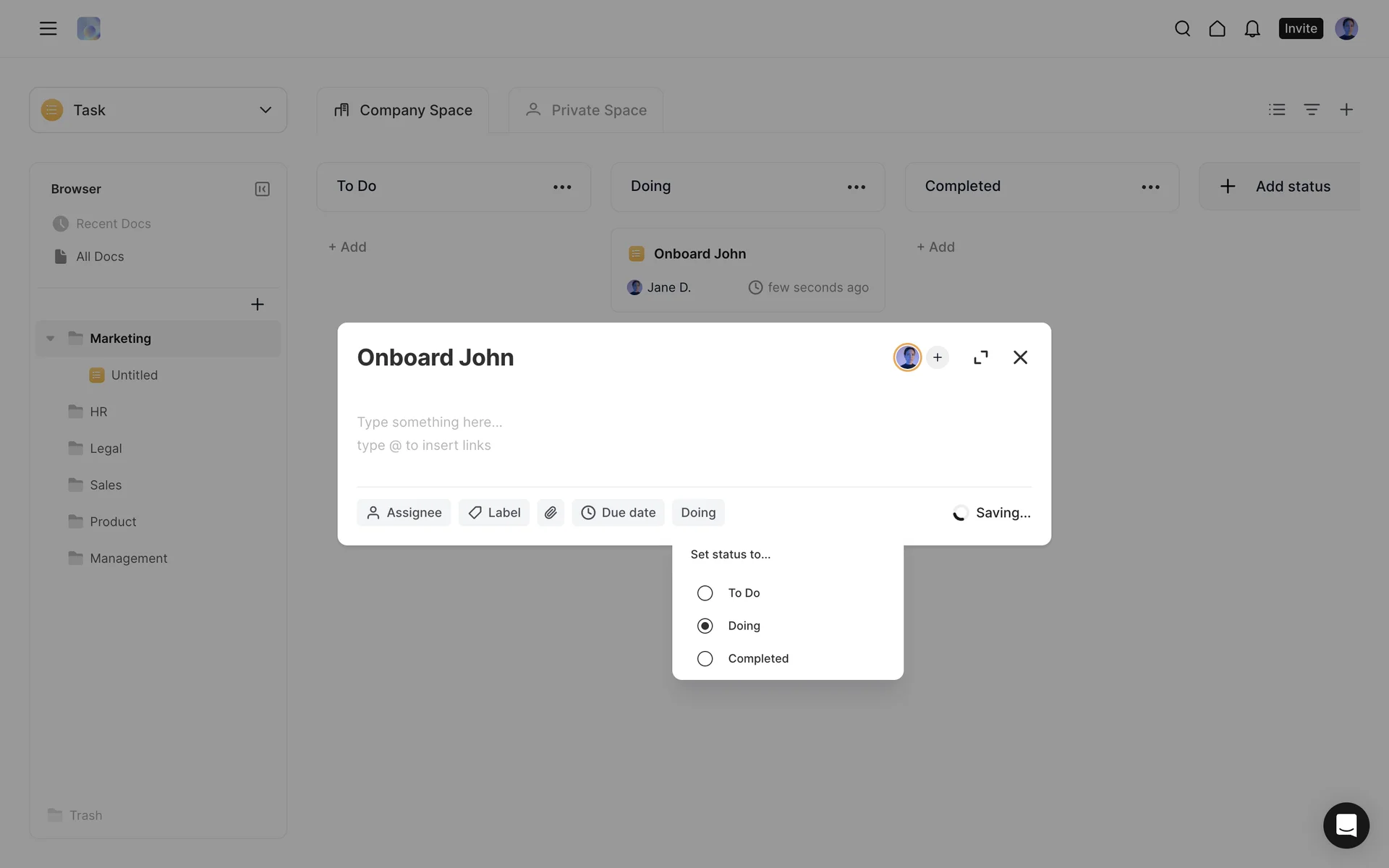Click the Due date button
This screenshot has width=1389, height=868.
coord(618,512)
